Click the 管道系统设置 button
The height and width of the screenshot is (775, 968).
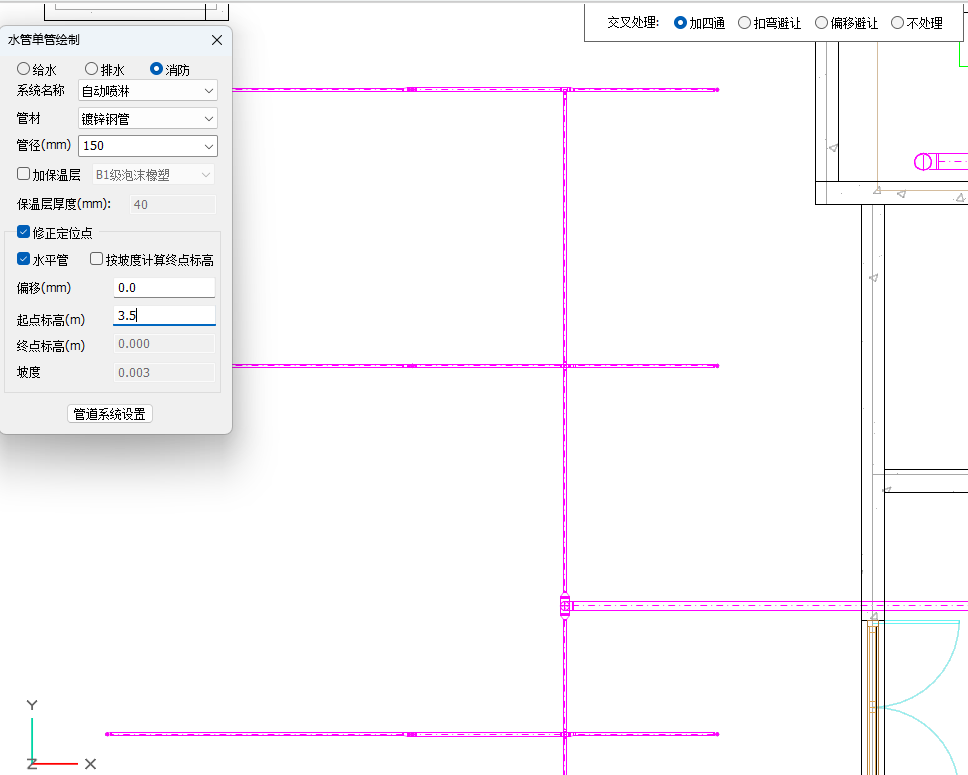110,414
